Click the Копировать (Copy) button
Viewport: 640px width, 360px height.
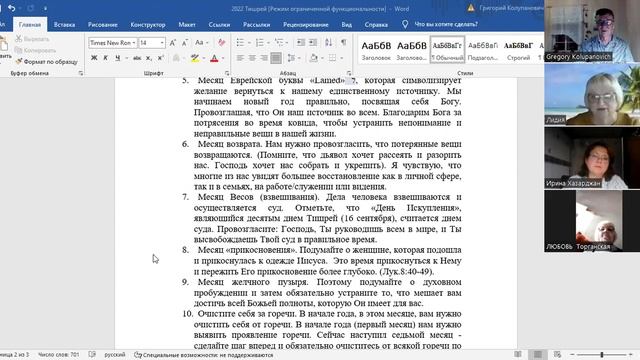36,50
